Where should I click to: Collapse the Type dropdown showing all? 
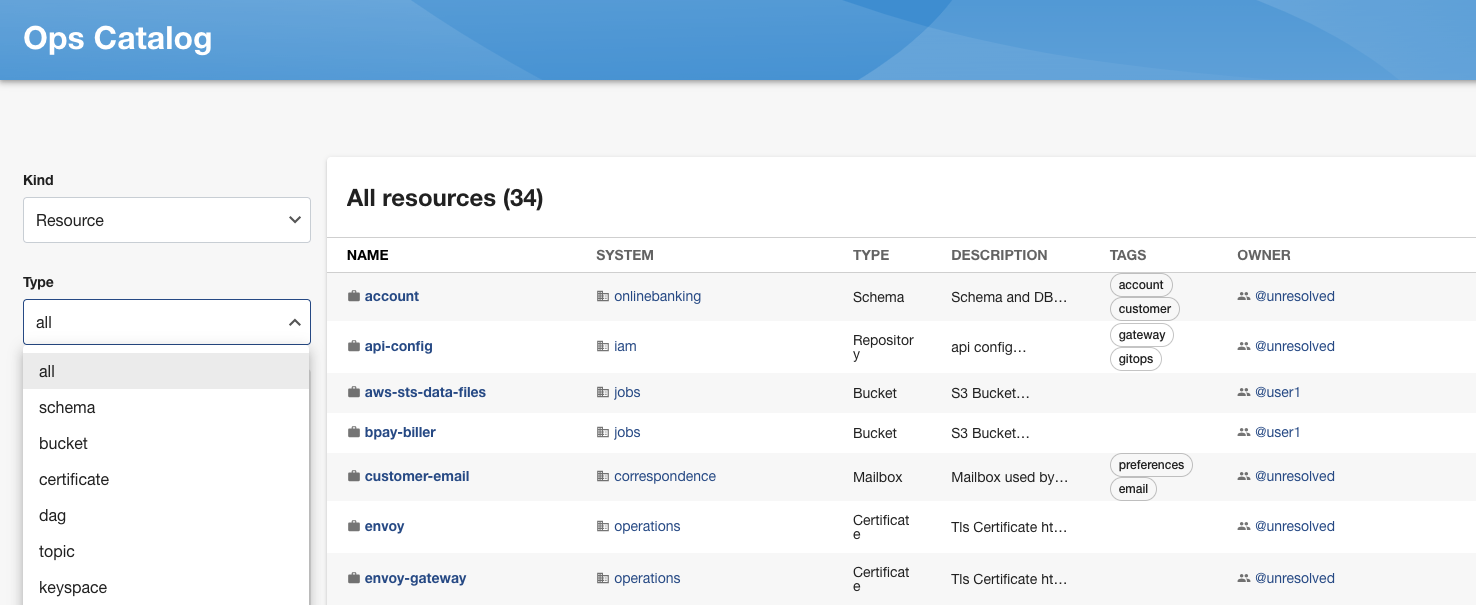[x=167, y=322]
